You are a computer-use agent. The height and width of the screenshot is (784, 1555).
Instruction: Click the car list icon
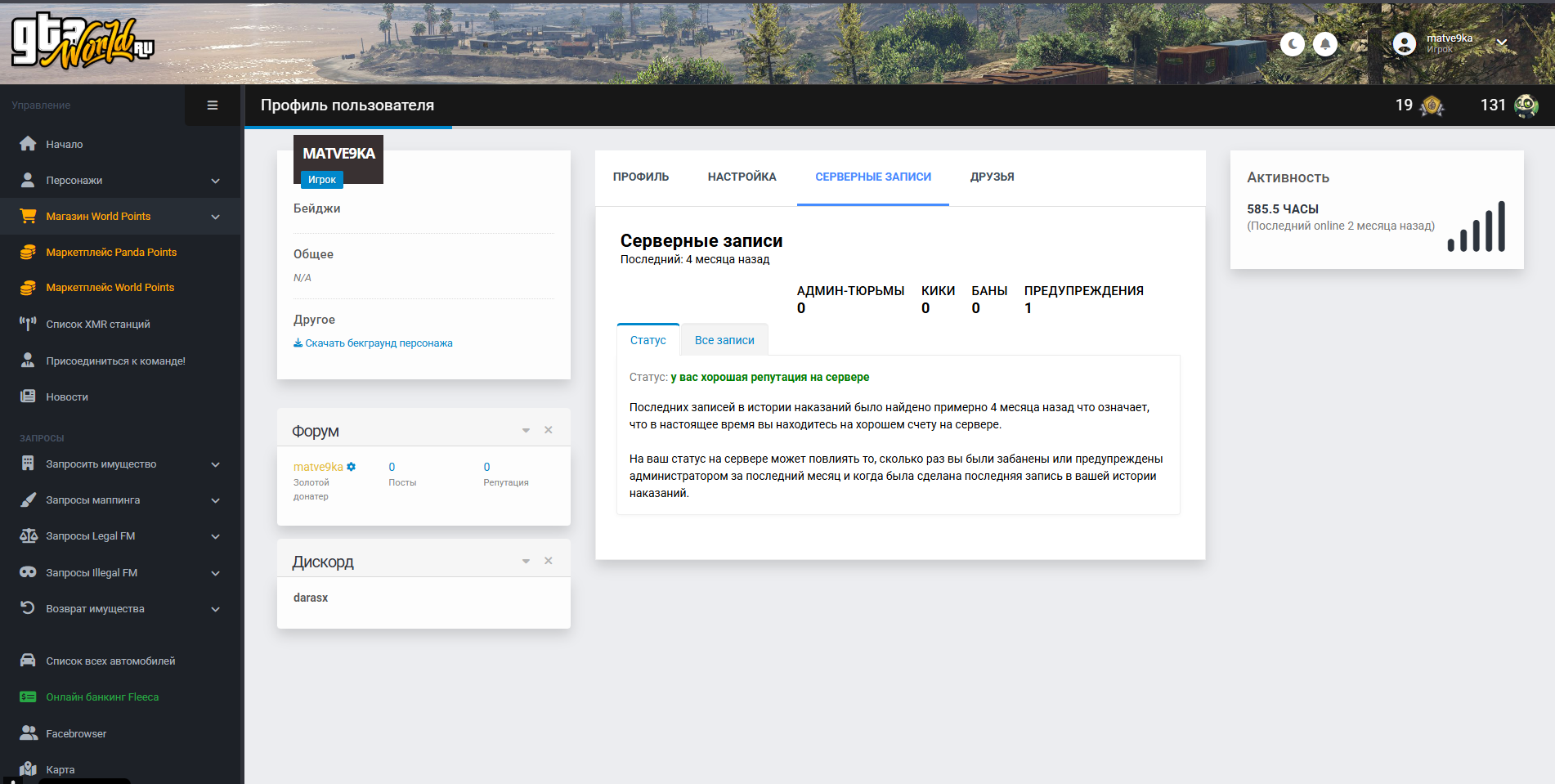pyautogui.click(x=28, y=661)
